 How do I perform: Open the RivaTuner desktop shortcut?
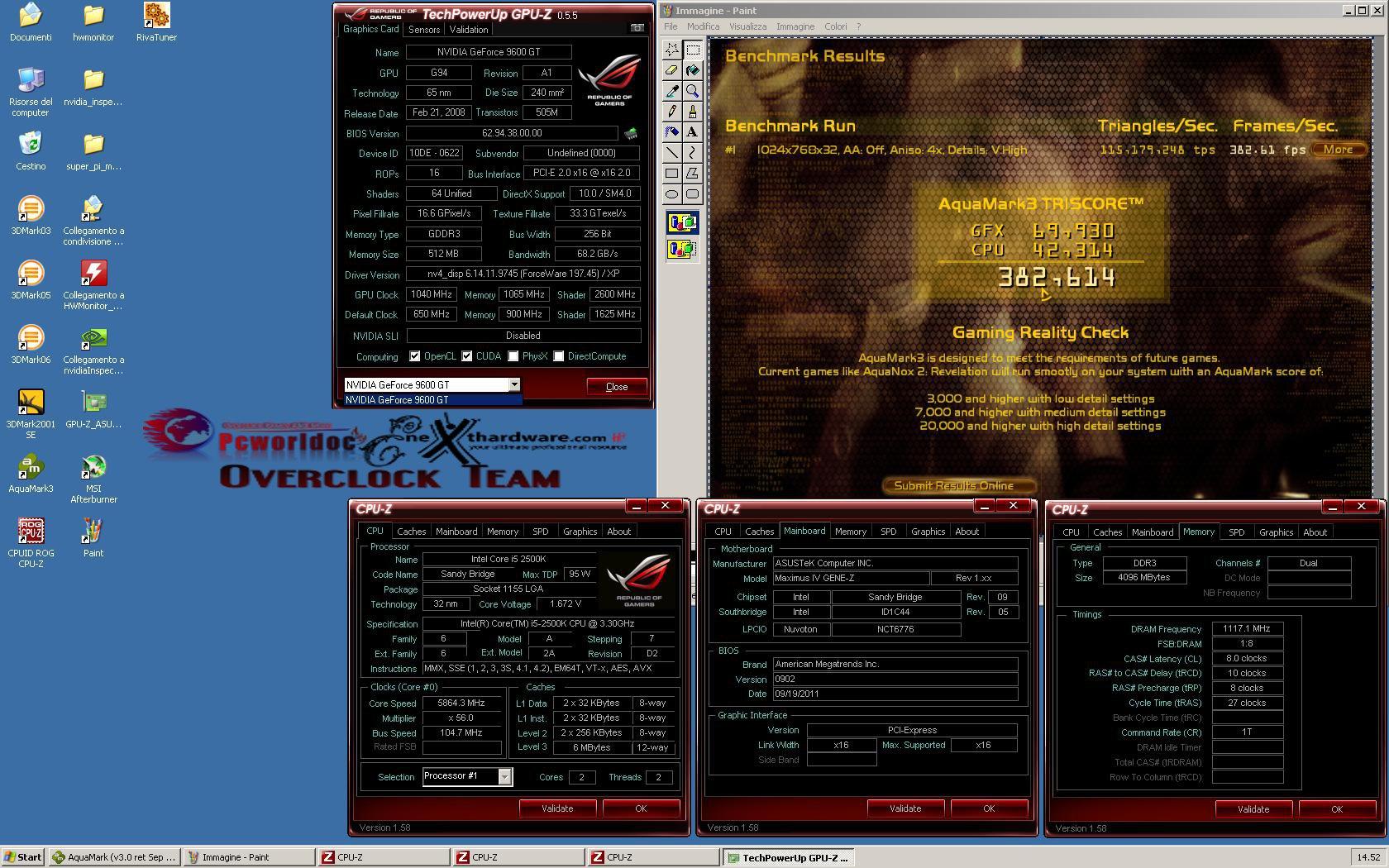coord(156,22)
